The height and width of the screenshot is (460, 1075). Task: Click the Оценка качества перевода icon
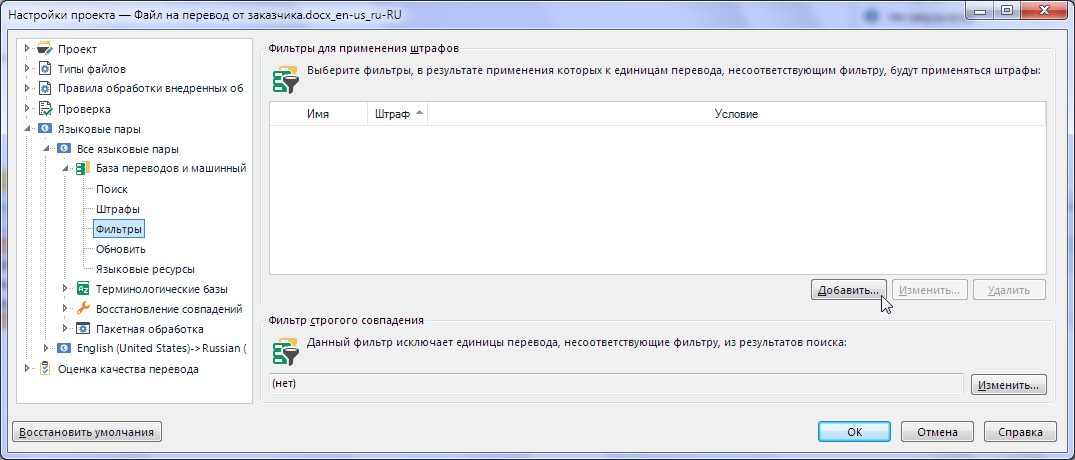coord(44,369)
